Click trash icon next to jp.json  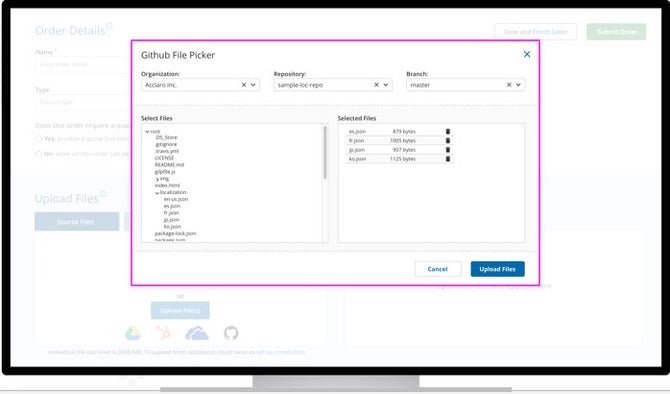448,150
